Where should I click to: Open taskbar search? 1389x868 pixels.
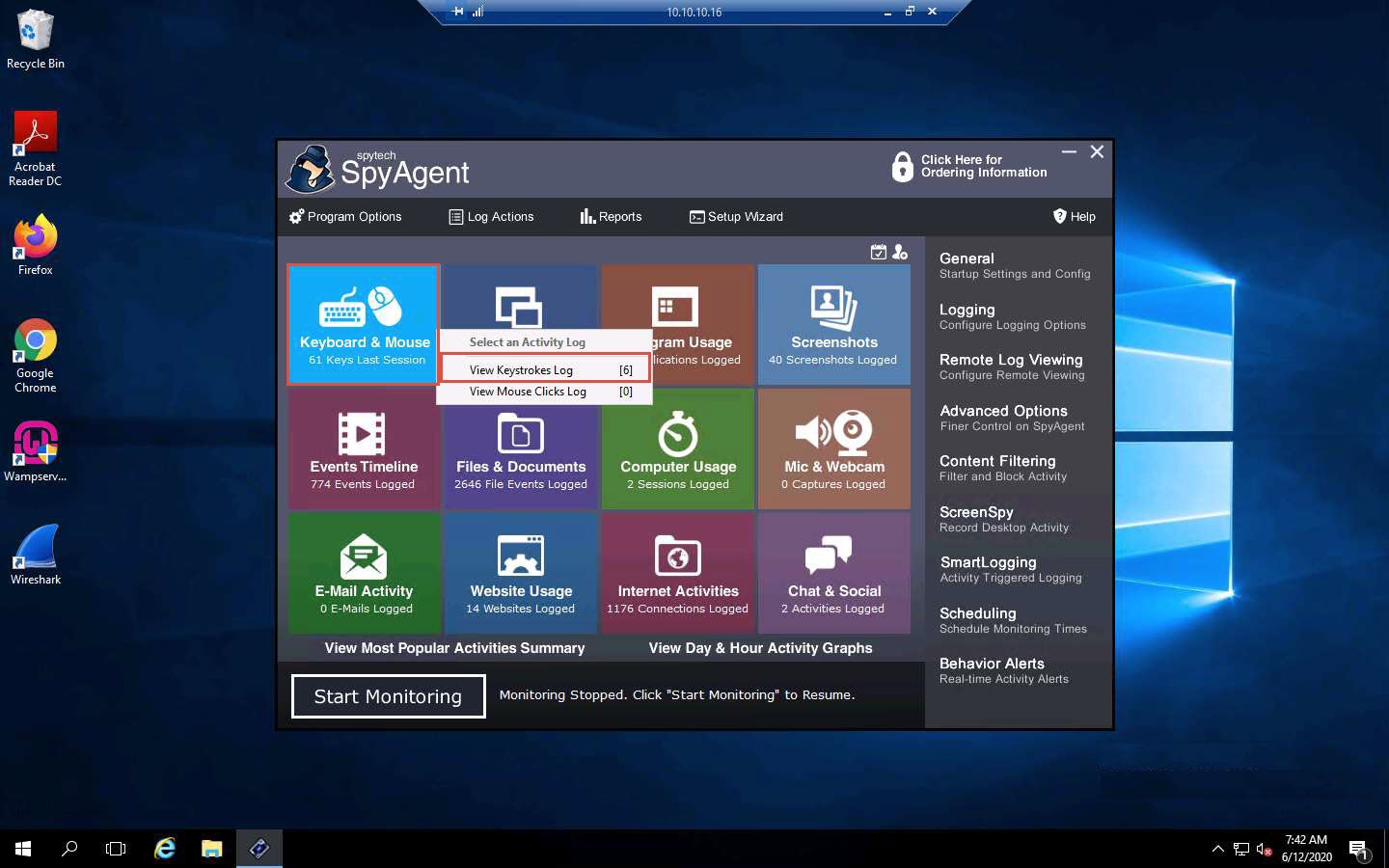tap(69, 849)
